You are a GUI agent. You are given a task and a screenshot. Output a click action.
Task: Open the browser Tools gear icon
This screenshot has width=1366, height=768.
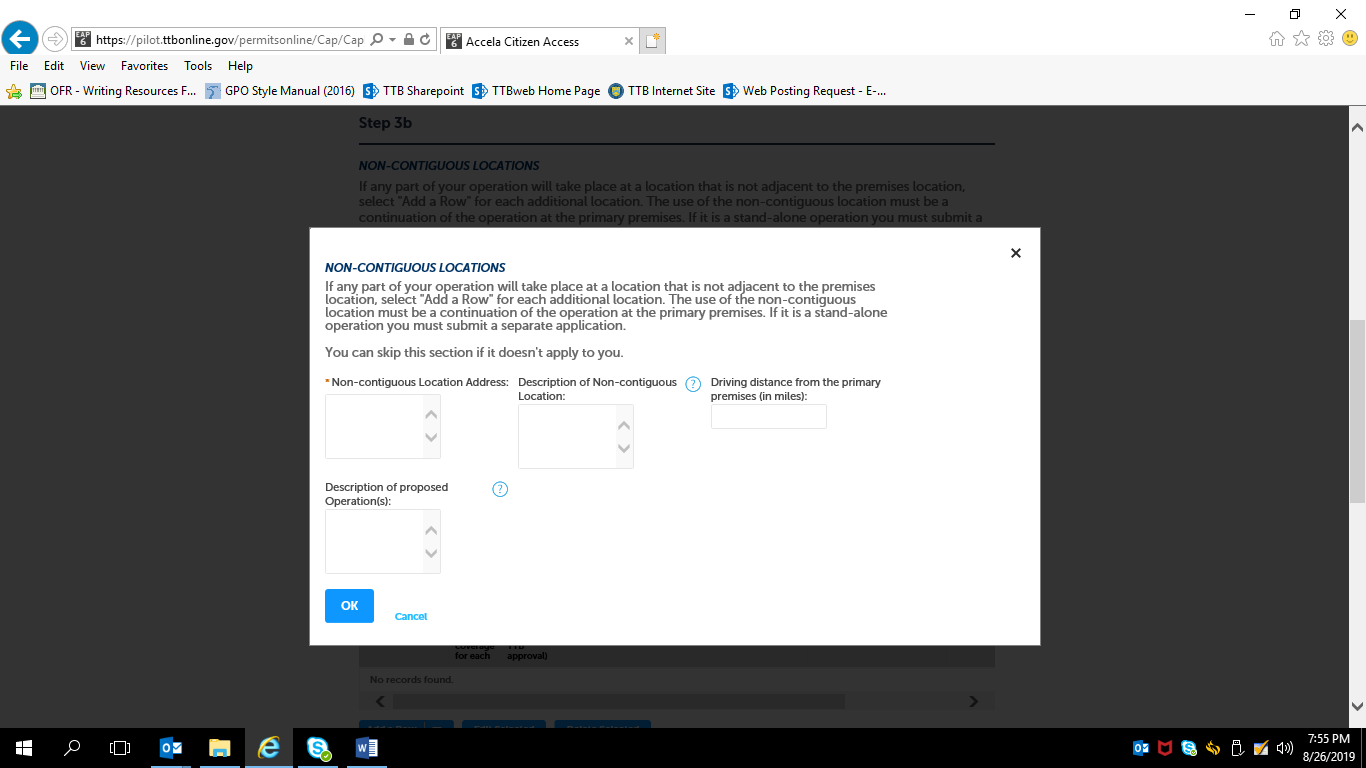pyautogui.click(x=1326, y=39)
